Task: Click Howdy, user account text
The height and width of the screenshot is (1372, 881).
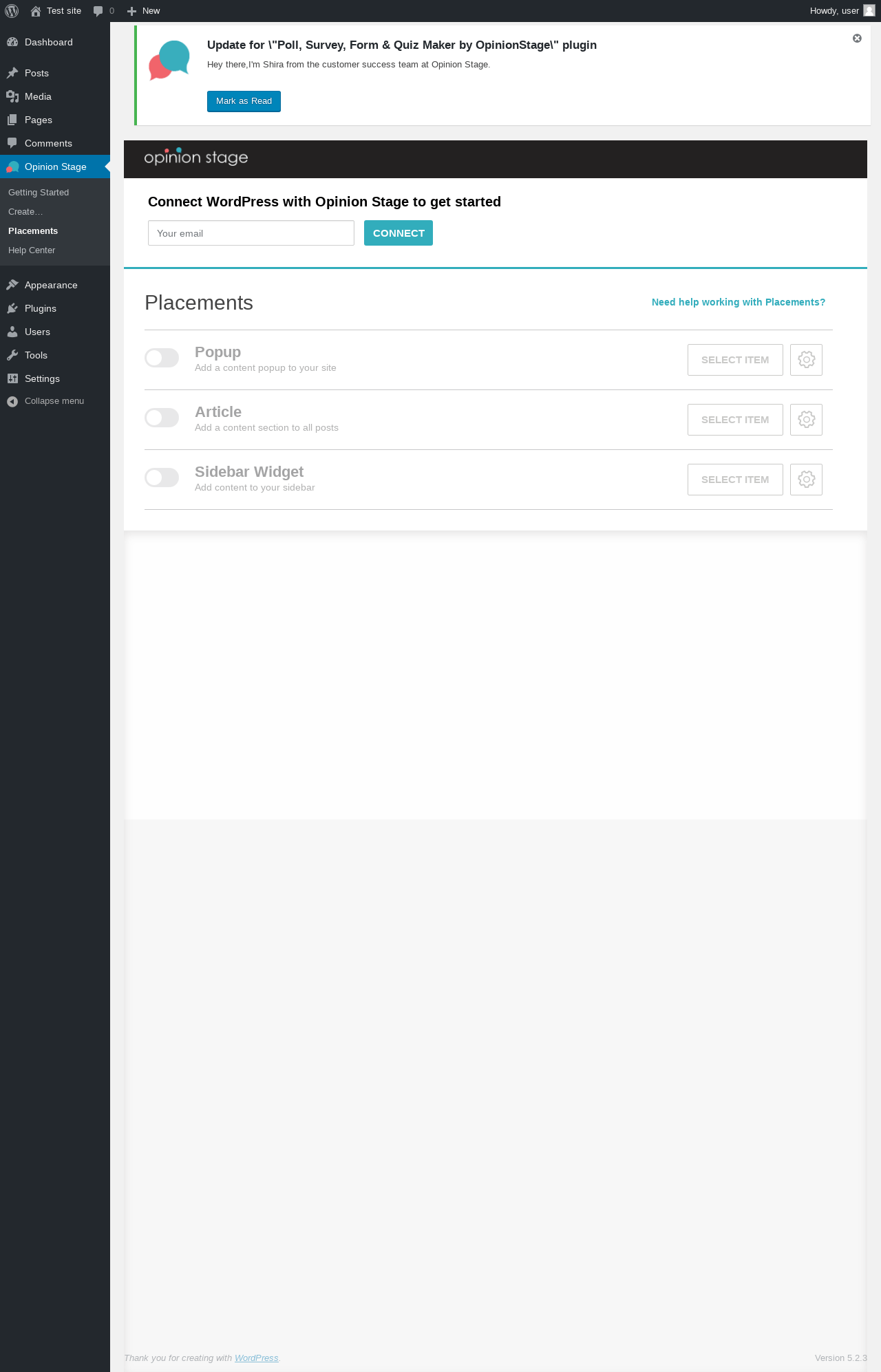Action: click(x=834, y=11)
